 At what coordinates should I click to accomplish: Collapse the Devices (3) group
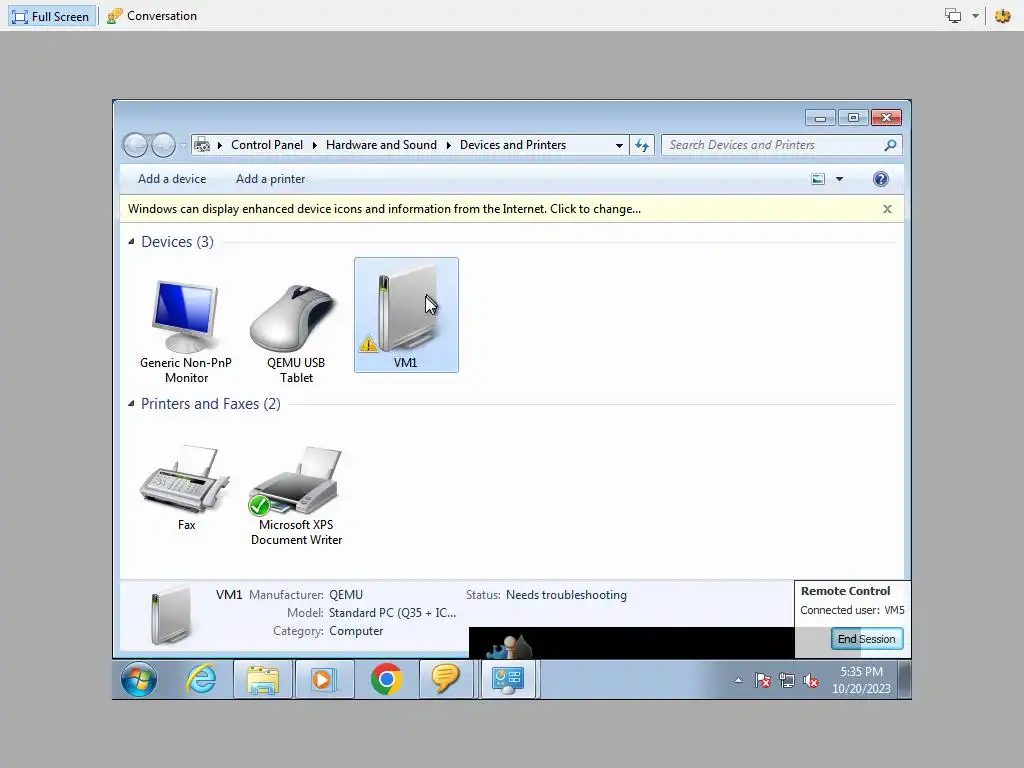[131, 242]
